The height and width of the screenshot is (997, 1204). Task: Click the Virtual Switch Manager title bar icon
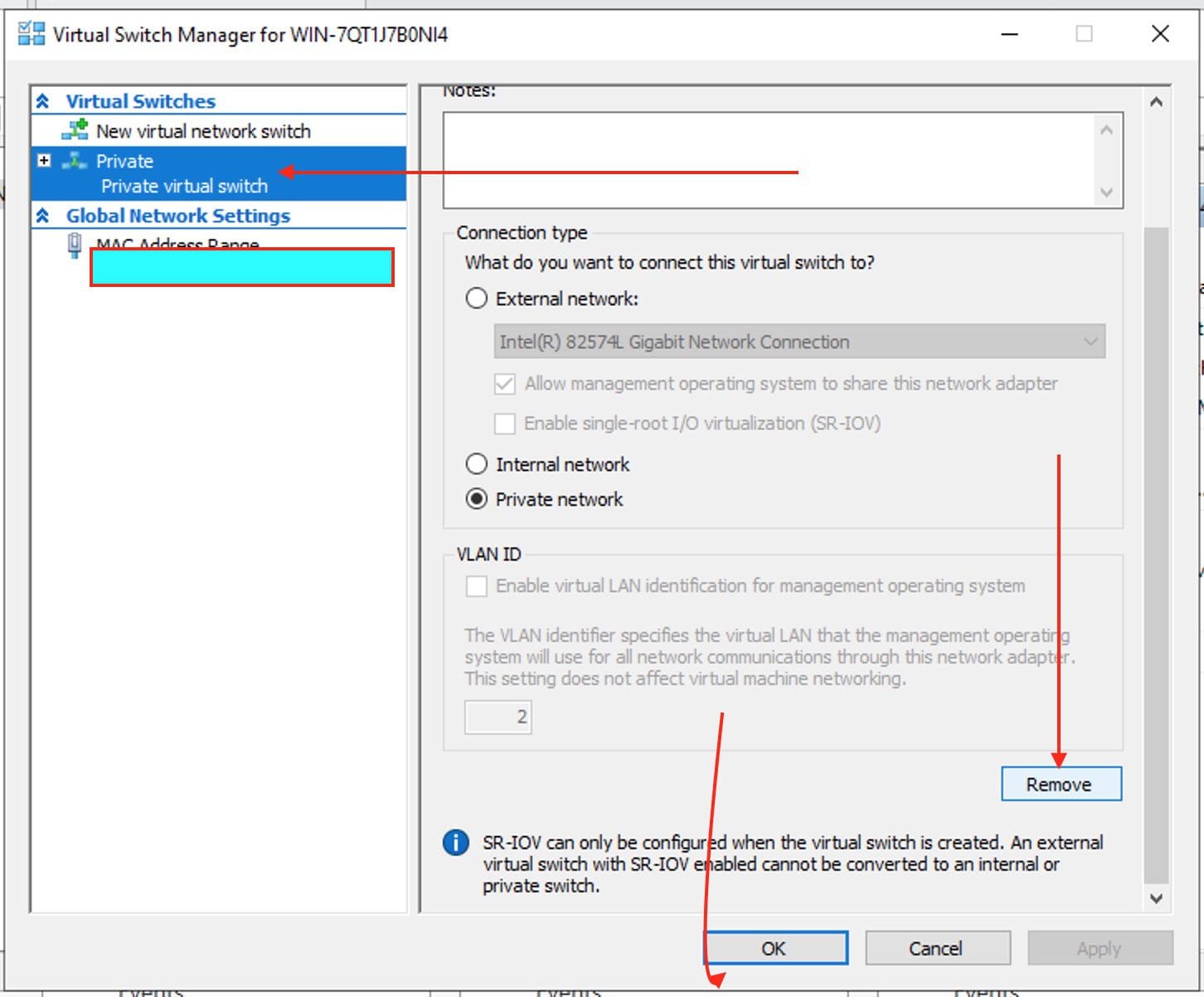click(31, 34)
